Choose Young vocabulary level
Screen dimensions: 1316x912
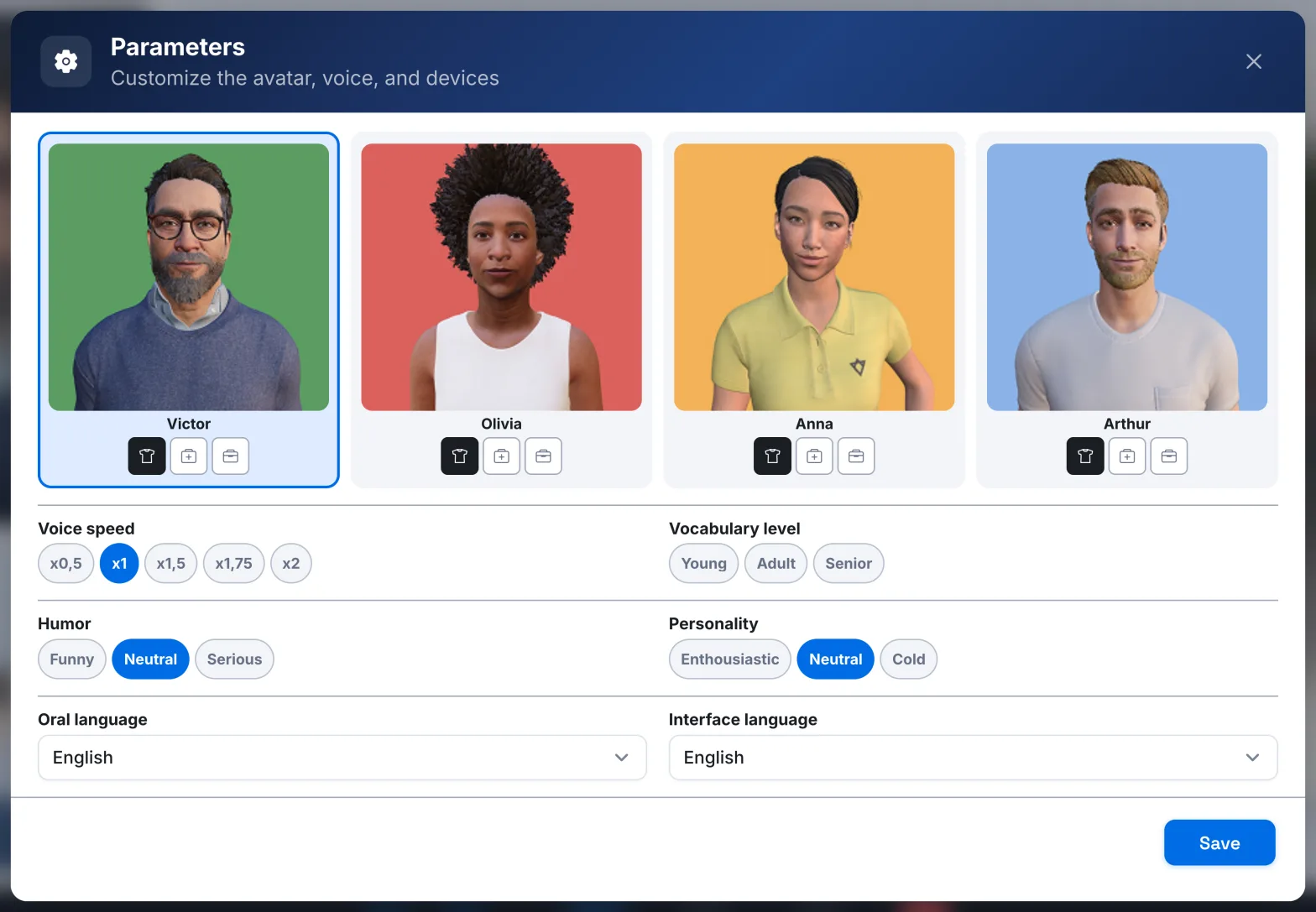[x=704, y=564]
